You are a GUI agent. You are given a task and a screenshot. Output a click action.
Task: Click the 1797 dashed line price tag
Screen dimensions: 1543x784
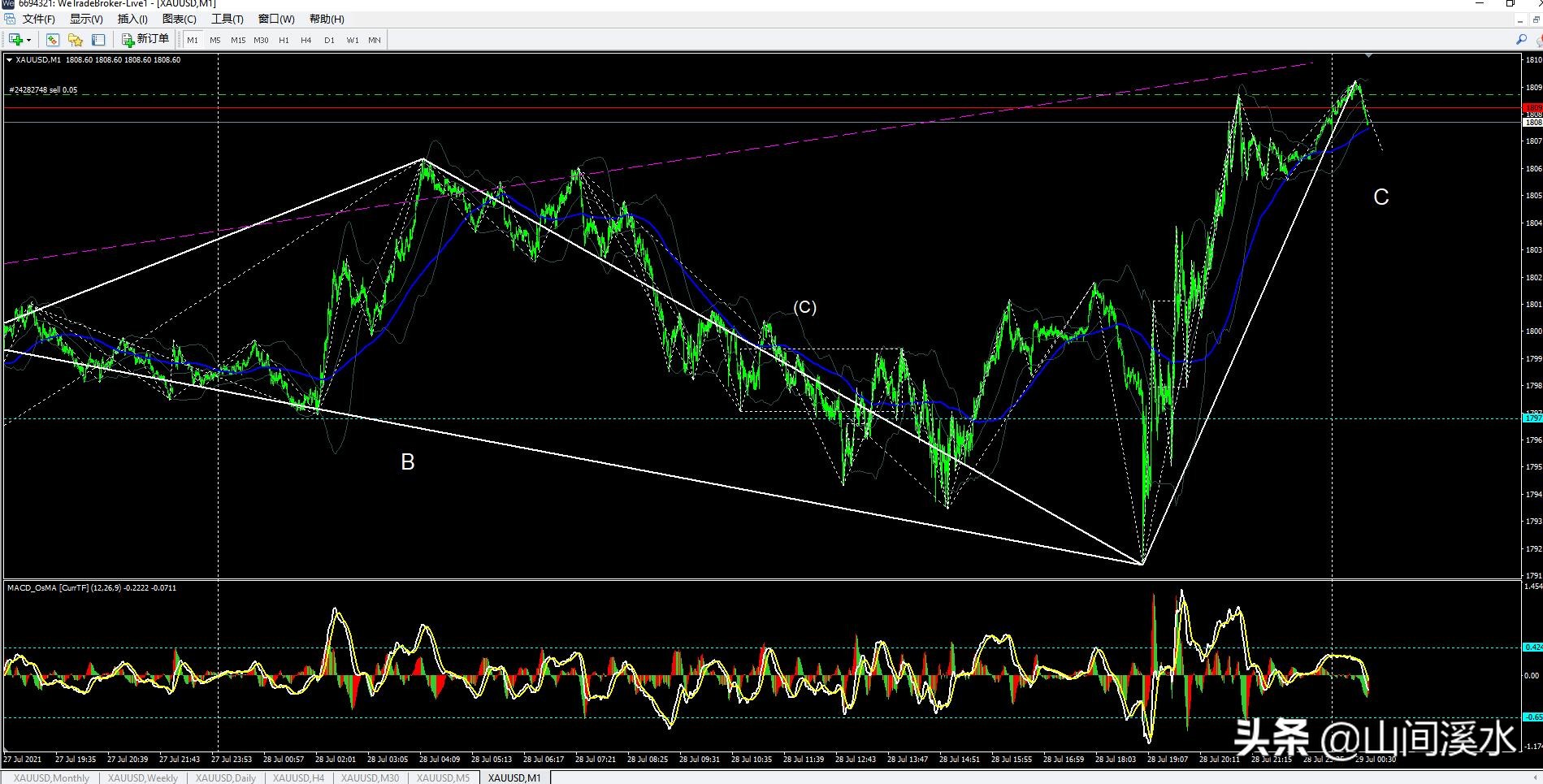tap(1532, 418)
